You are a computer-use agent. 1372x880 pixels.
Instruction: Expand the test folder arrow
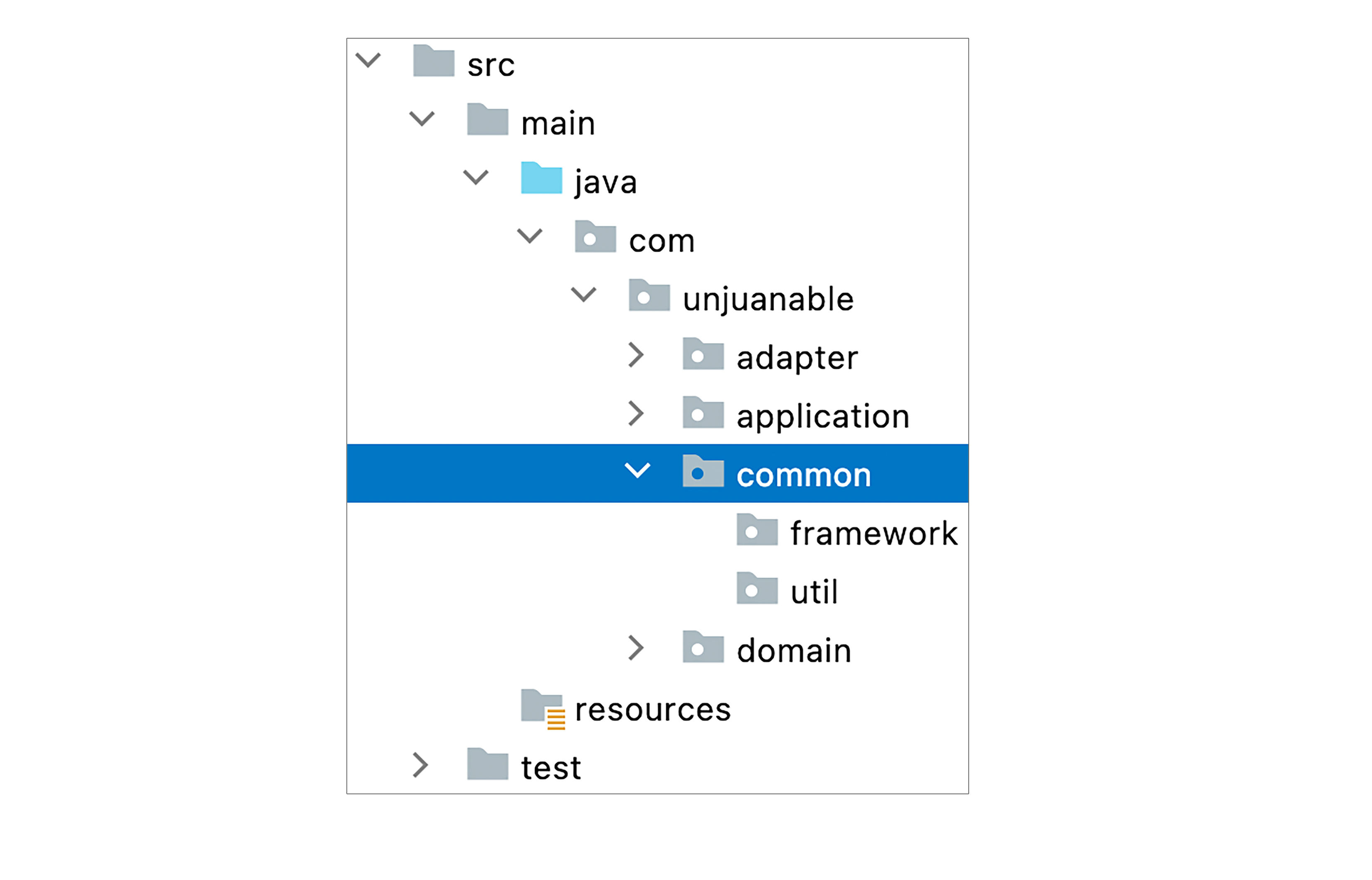(420, 765)
